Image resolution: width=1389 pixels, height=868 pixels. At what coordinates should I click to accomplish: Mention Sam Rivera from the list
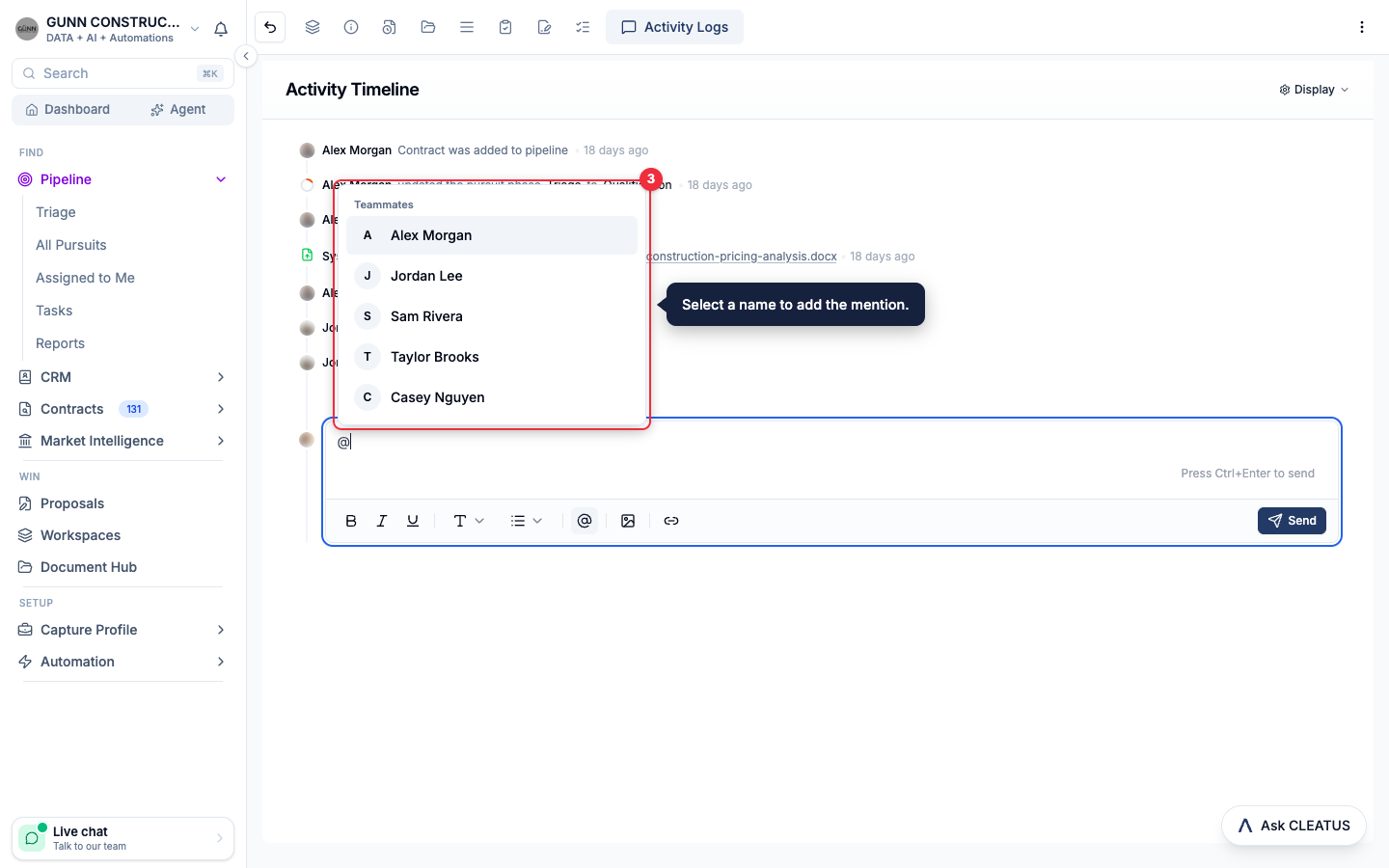coord(492,316)
